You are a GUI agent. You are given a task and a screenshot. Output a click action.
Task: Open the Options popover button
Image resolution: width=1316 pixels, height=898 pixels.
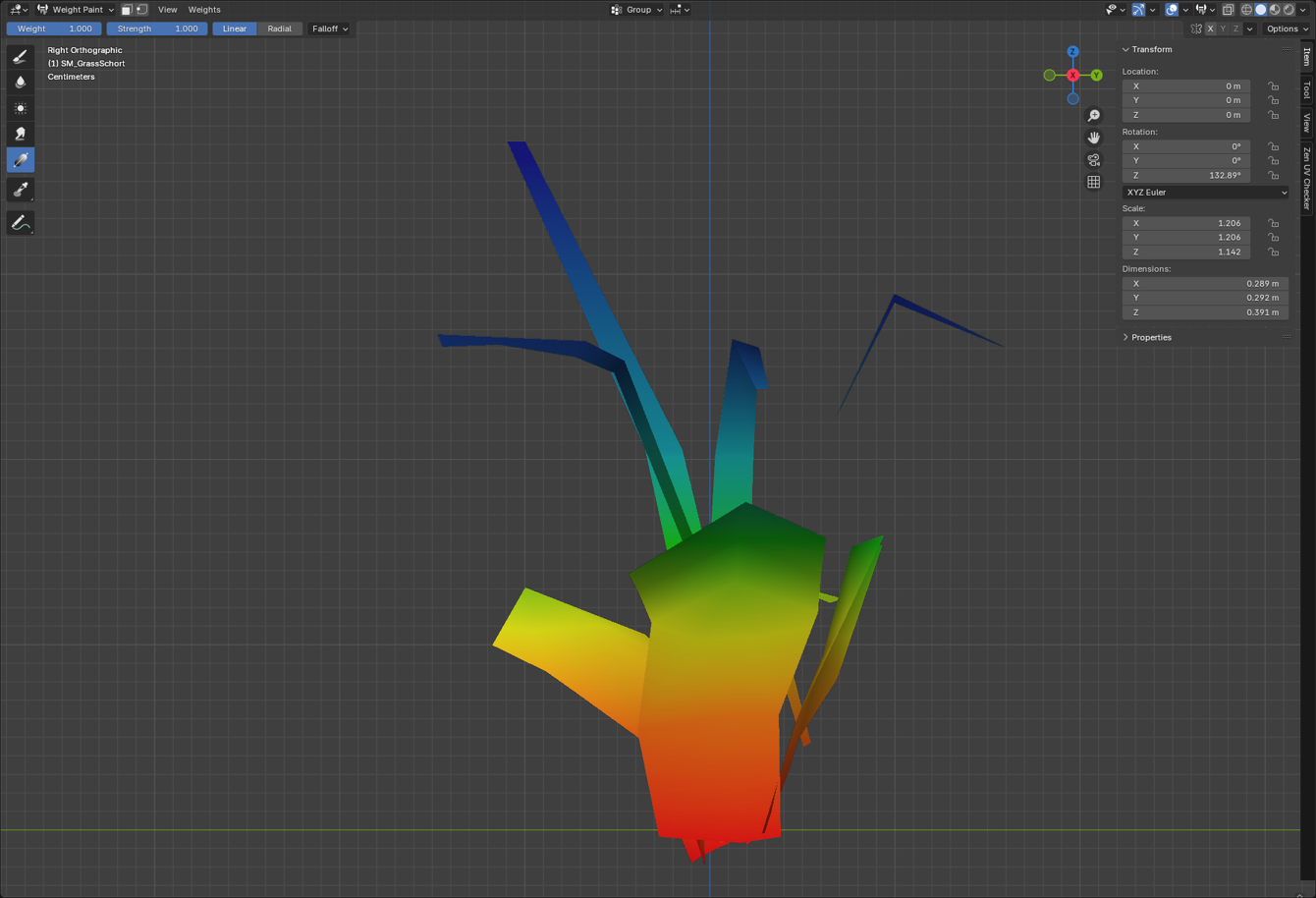click(1287, 29)
